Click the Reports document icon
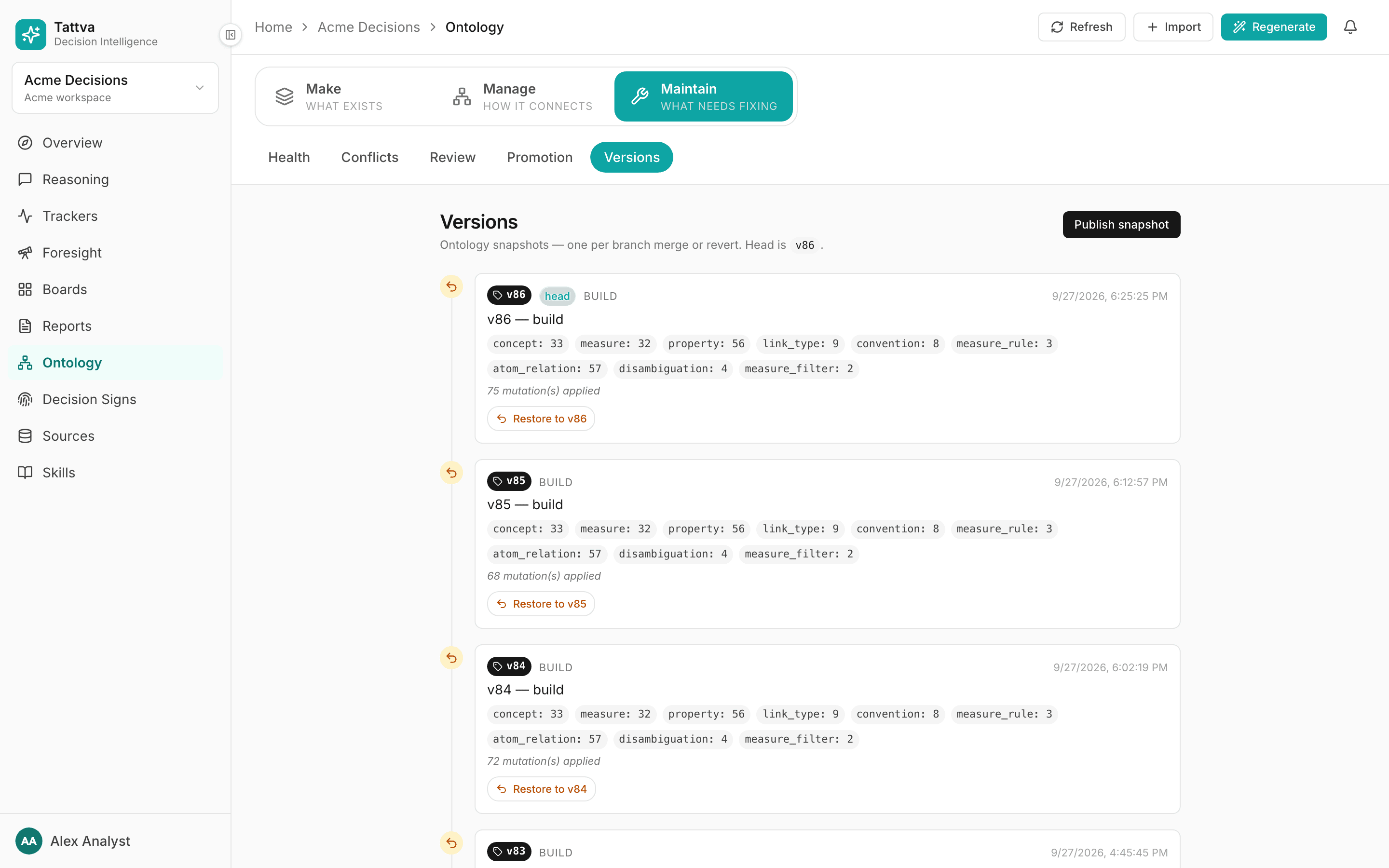 click(x=25, y=326)
